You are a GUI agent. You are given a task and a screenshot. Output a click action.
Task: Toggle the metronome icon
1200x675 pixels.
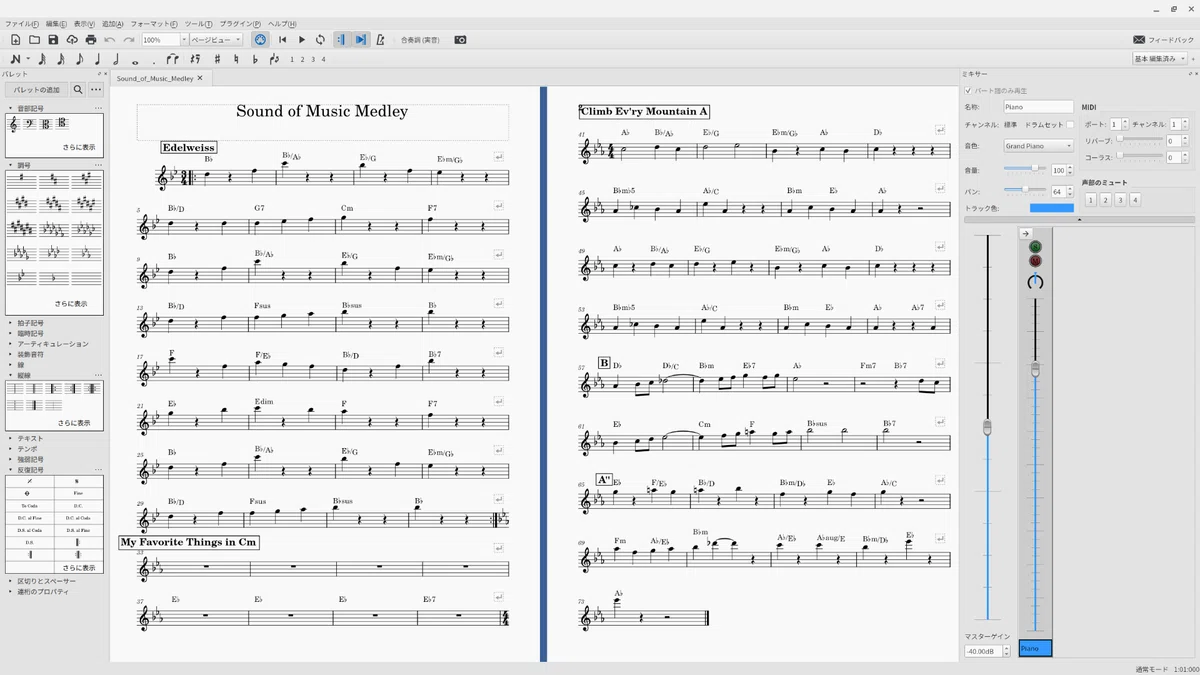pyautogui.click(x=381, y=40)
